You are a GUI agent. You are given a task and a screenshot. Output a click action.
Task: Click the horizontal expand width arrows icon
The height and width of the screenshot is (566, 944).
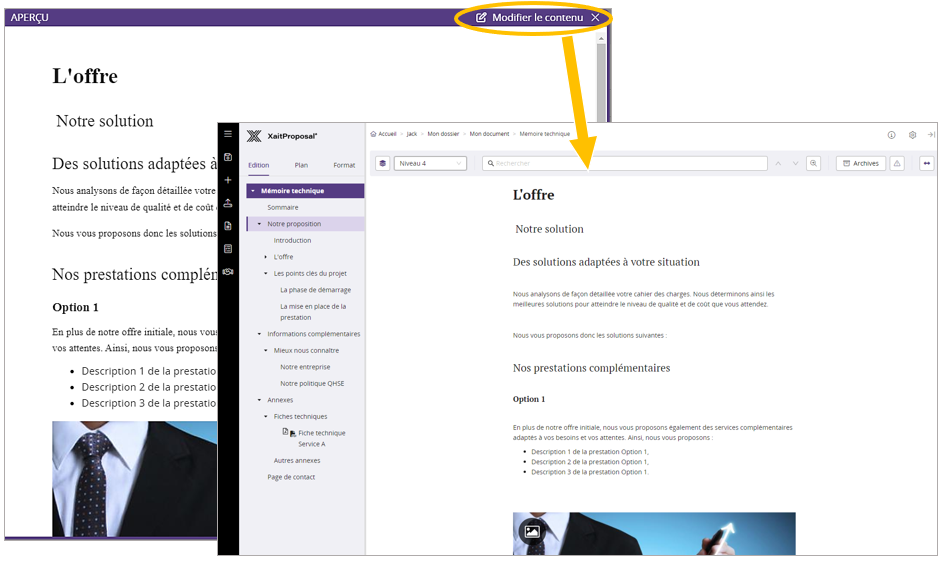click(926, 163)
